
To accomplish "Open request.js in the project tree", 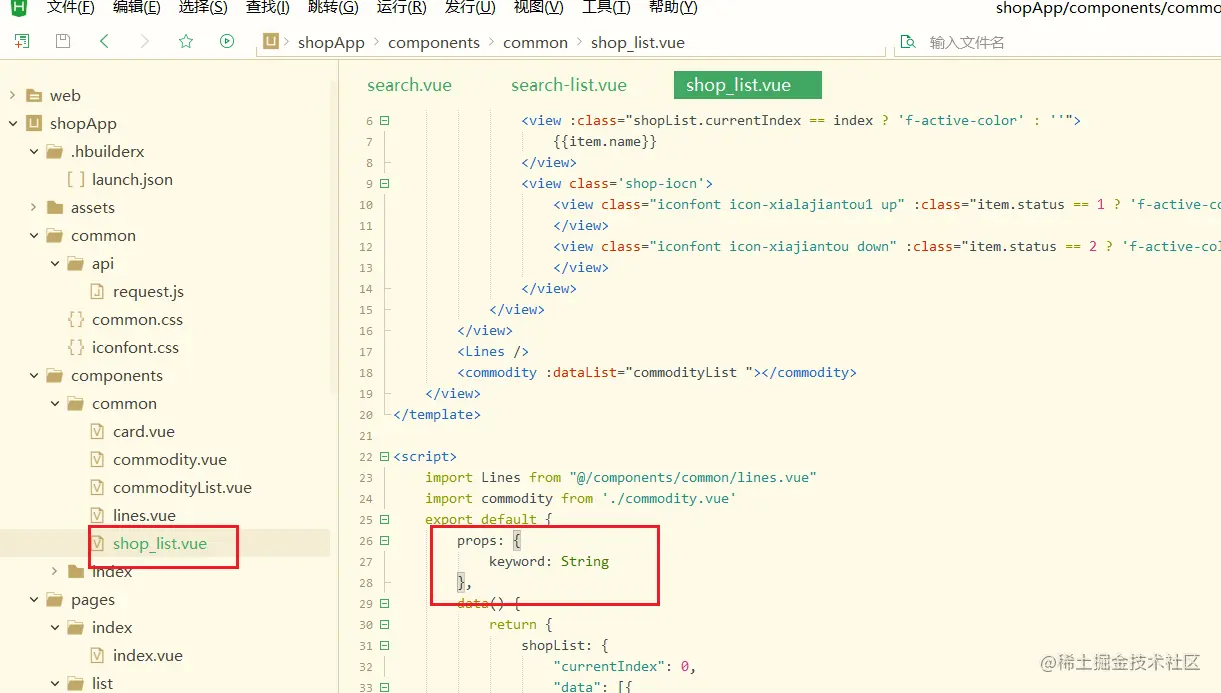I will coord(148,291).
